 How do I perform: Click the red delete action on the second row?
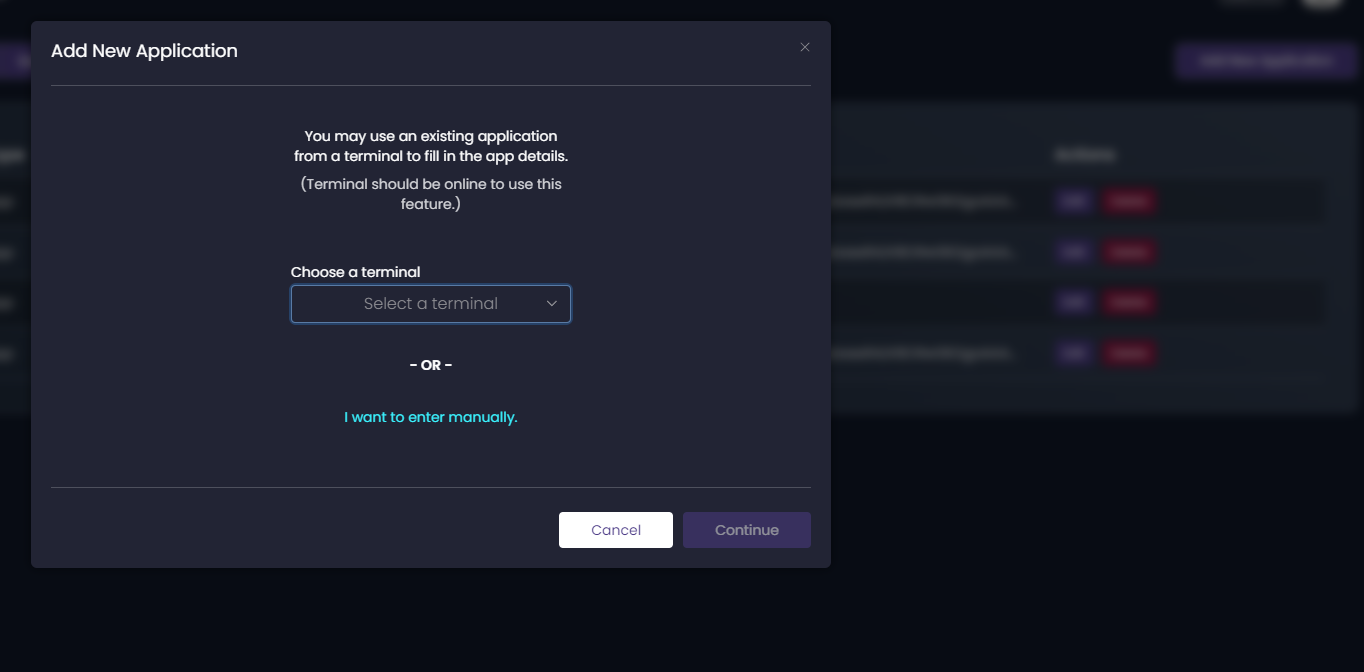tap(1128, 252)
